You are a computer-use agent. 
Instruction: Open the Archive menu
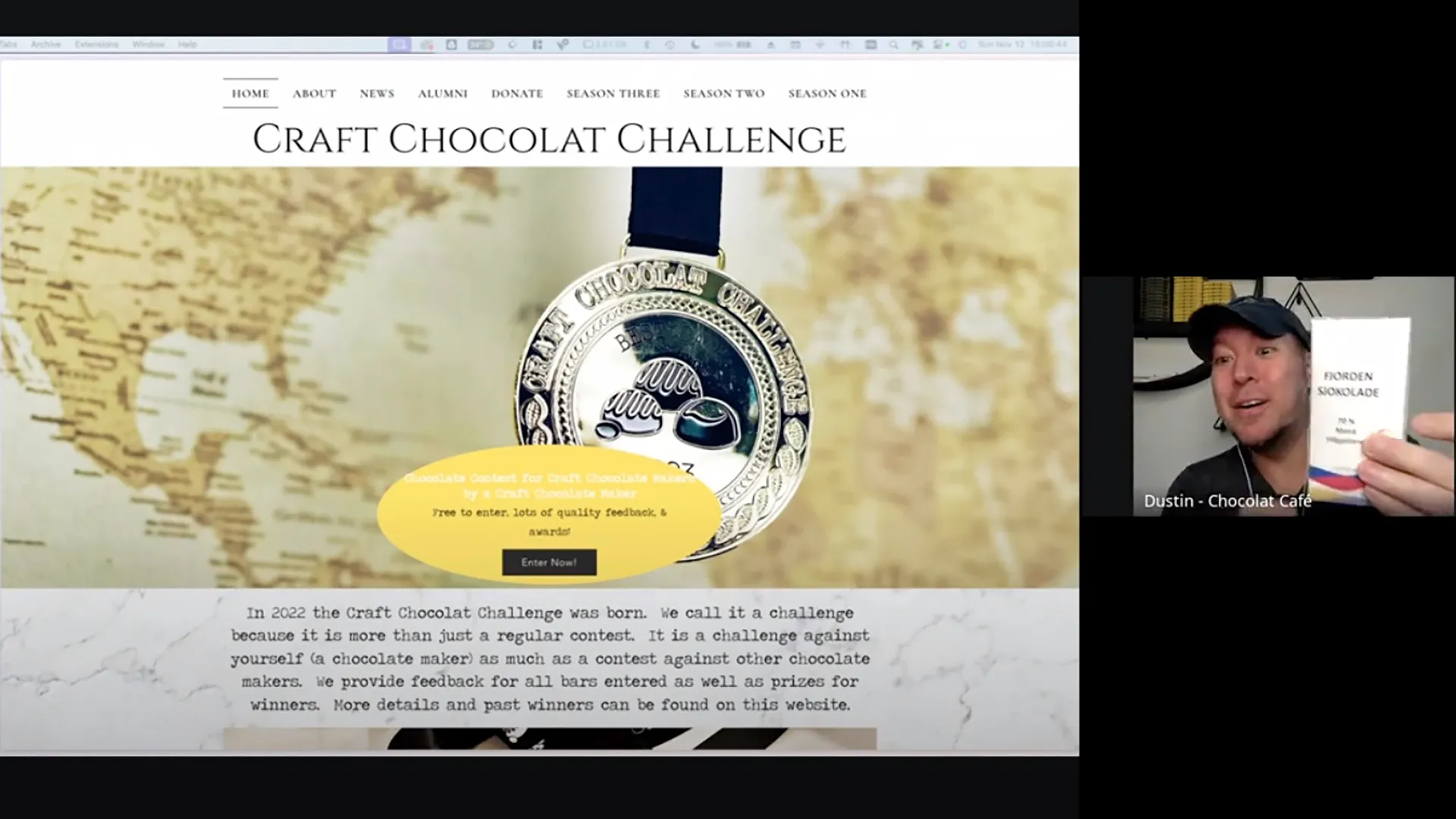46,44
